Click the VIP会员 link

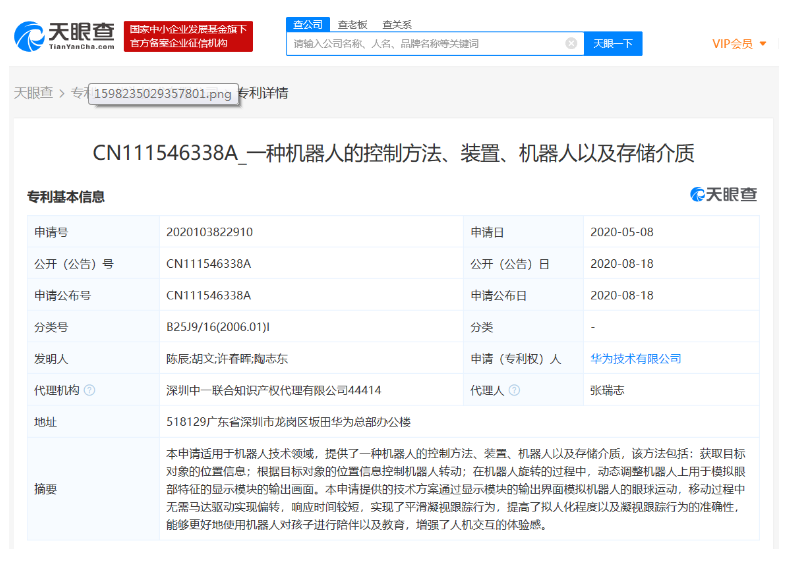pos(732,44)
